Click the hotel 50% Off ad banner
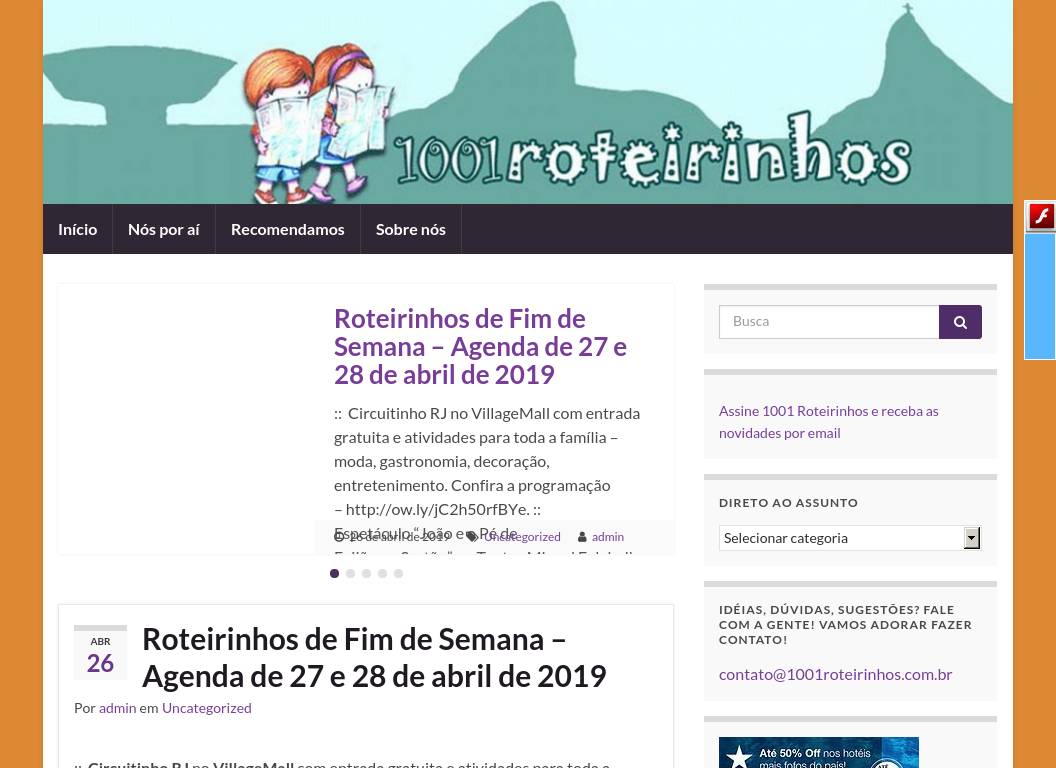 point(818,753)
